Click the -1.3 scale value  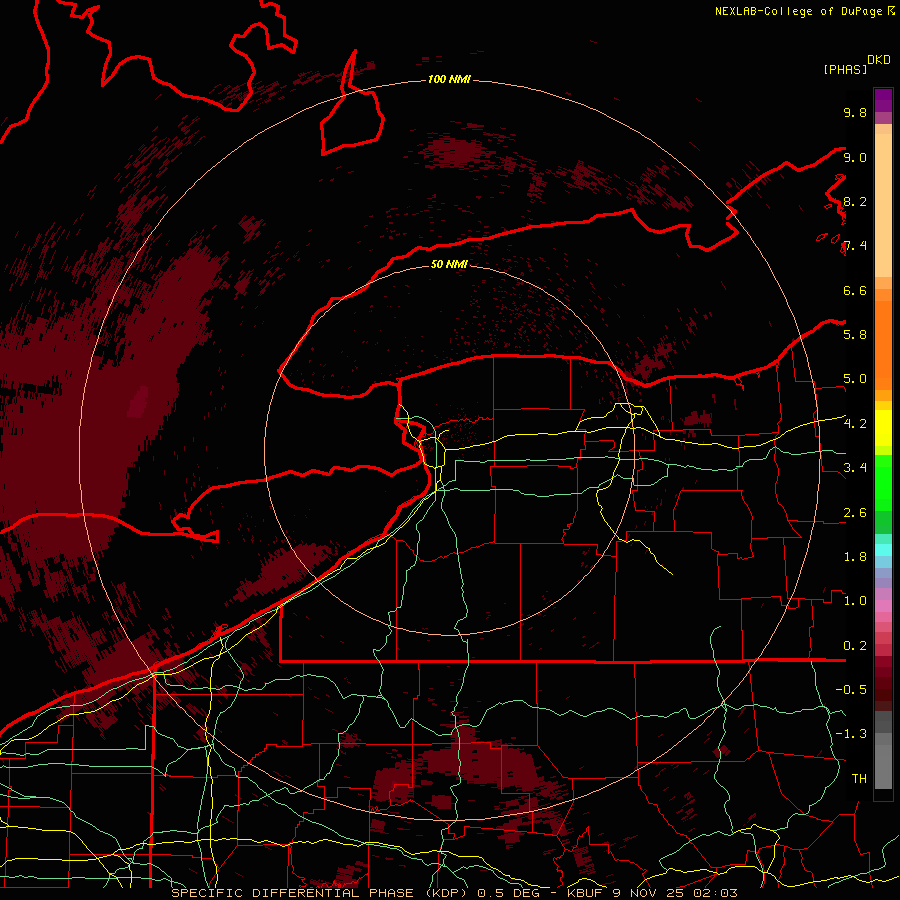pyautogui.click(x=851, y=734)
